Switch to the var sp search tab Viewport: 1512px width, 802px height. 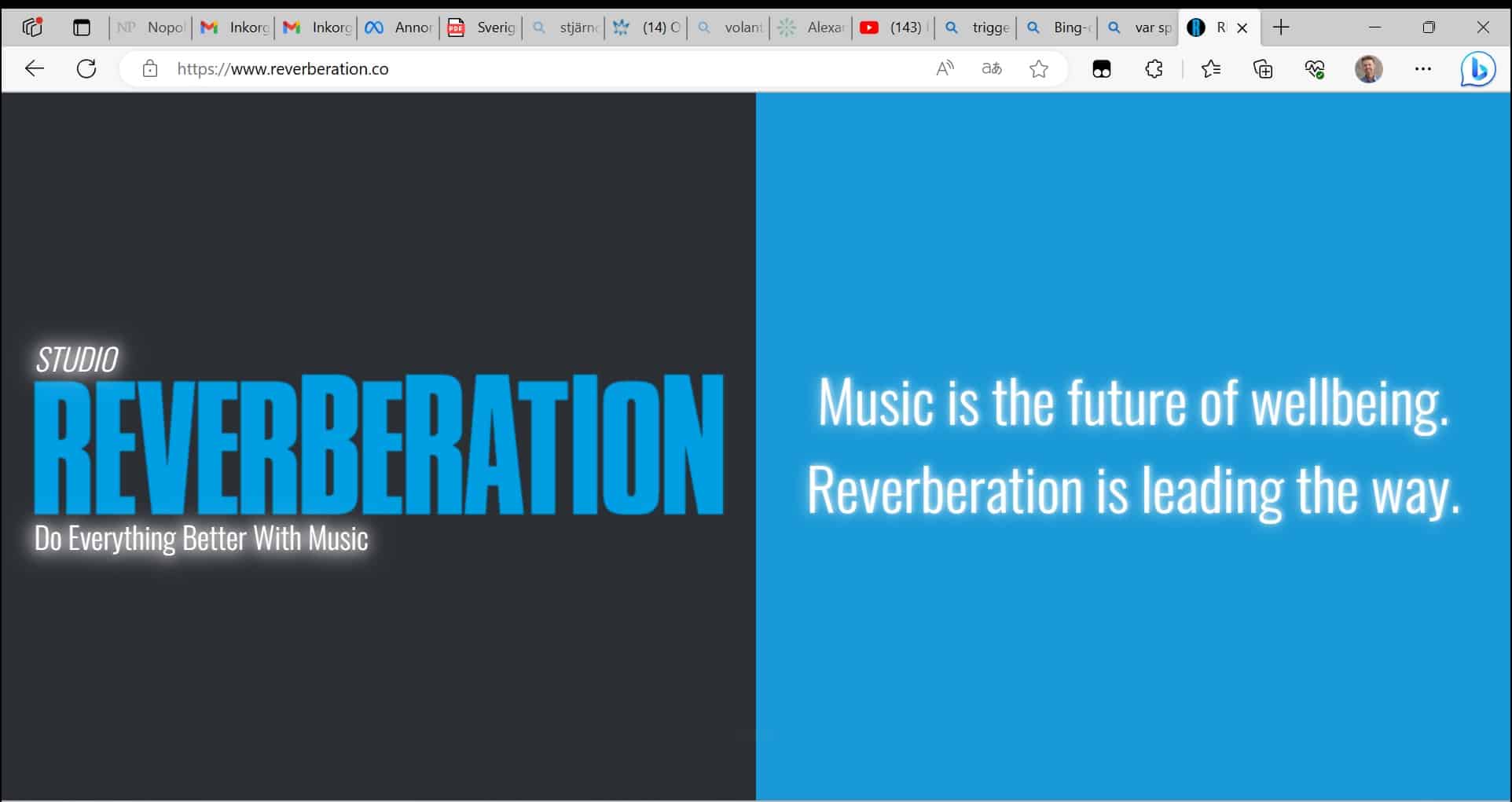click(1140, 27)
